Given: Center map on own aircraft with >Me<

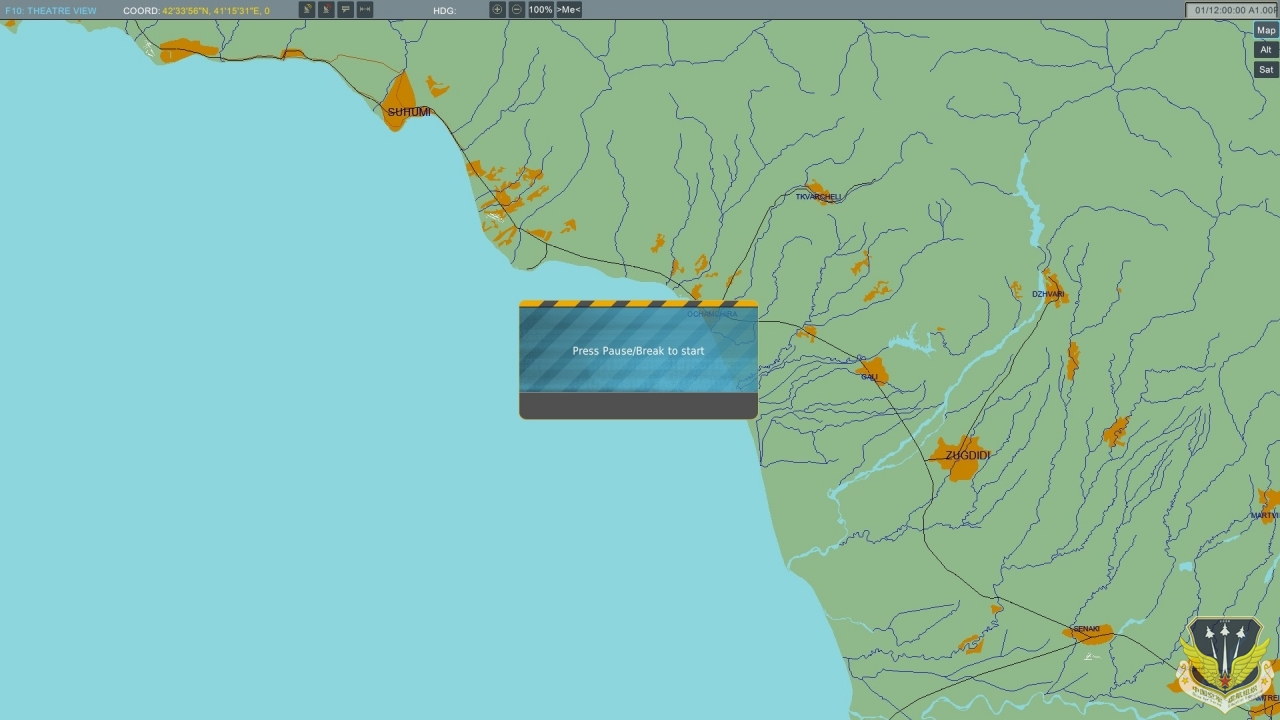Looking at the screenshot, I should 568,9.
